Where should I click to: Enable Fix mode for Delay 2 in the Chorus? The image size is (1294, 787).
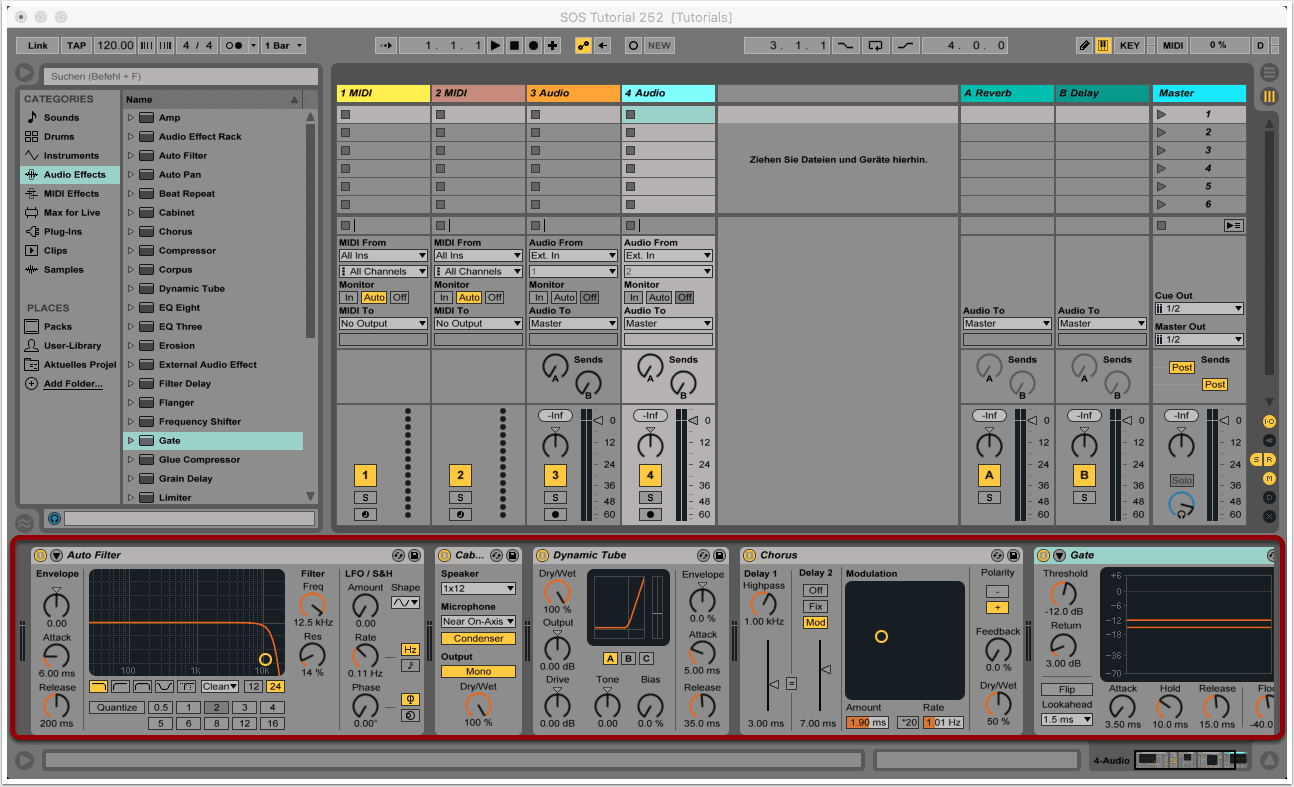815,605
